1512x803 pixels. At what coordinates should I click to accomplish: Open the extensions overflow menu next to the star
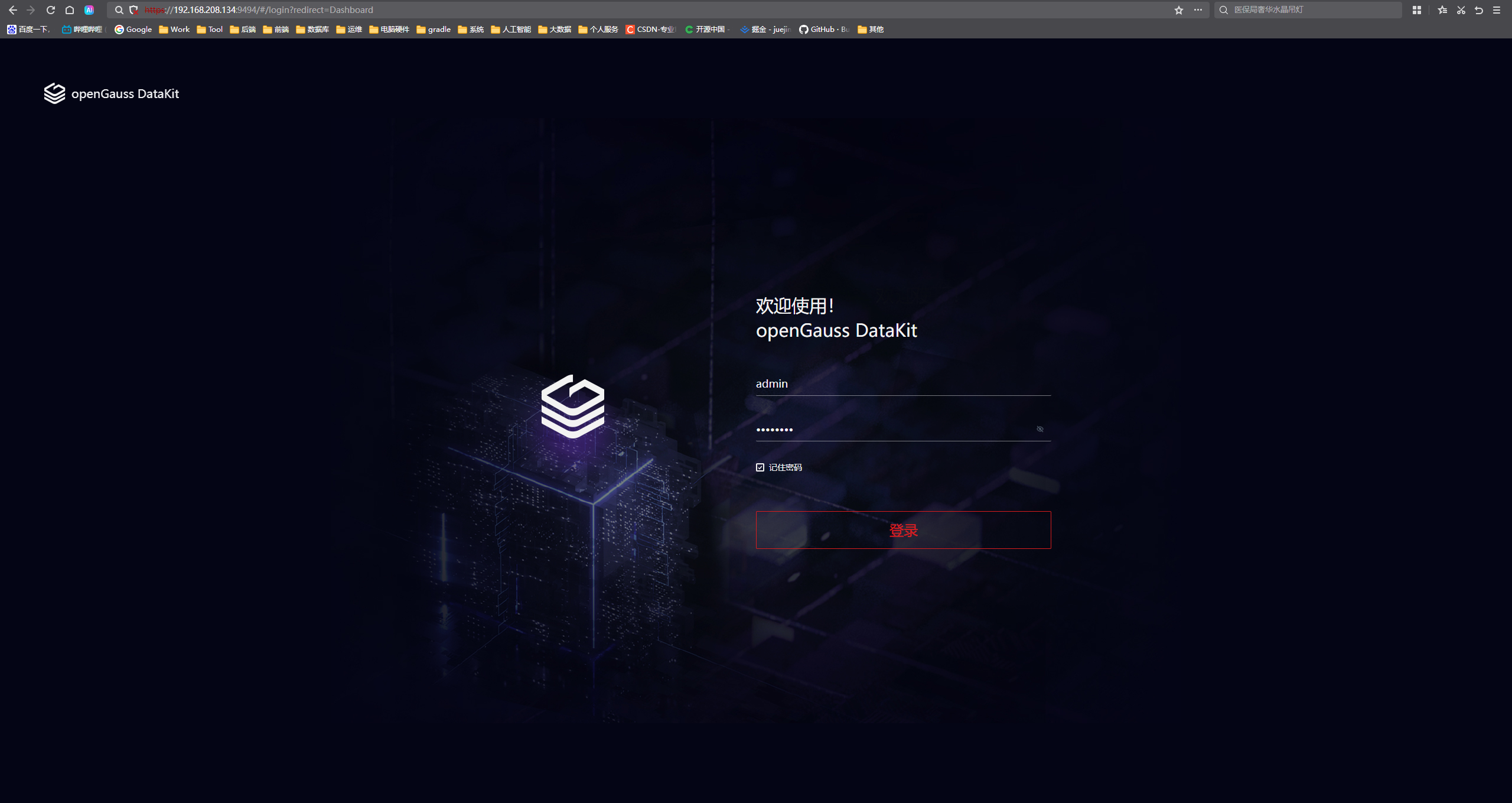(1199, 9)
